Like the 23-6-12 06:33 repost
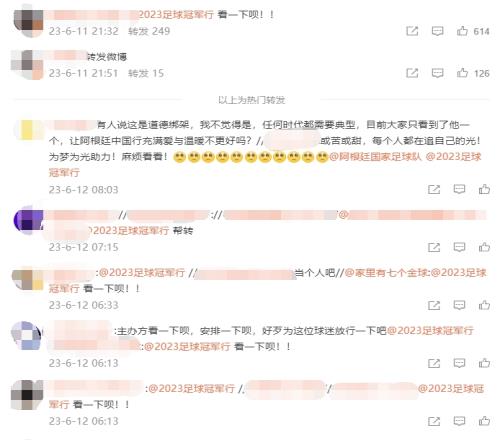 tap(484, 305)
